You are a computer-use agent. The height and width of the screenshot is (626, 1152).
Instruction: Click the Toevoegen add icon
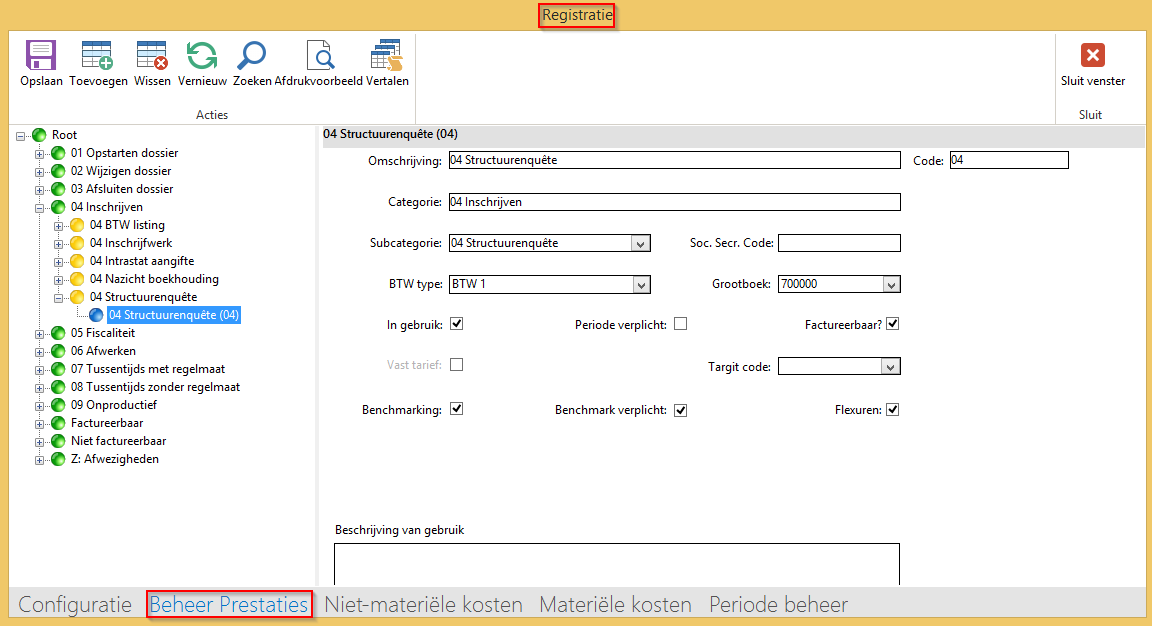[98, 56]
